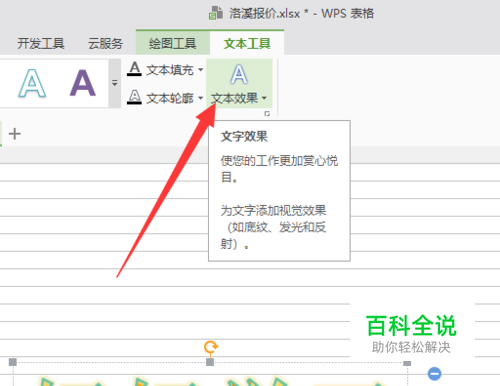The height and width of the screenshot is (386, 500).
Task: Open the text format dialog launcher
Action: (x=267, y=114)
